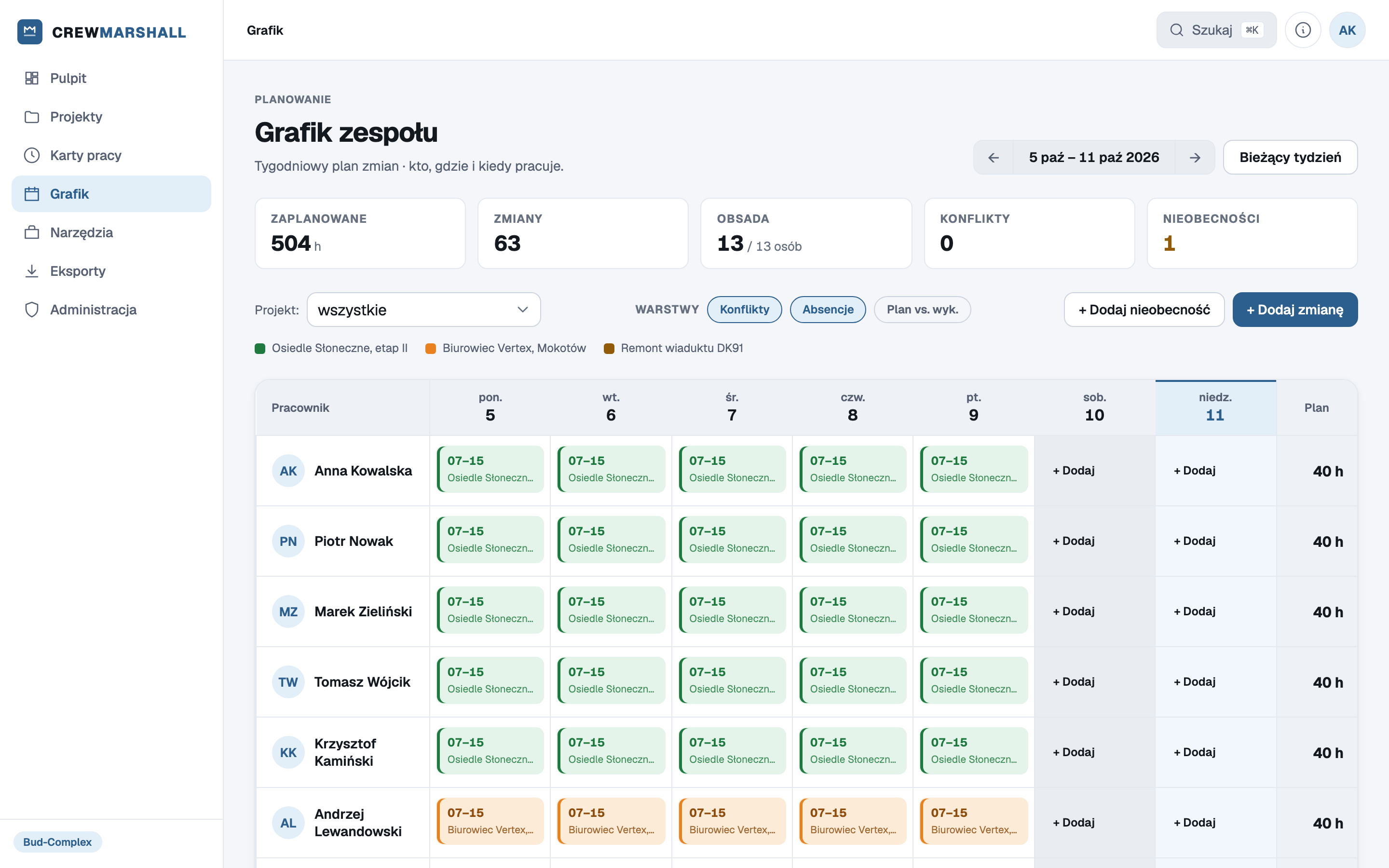Viewport: 1389px width, 868px height.
Task: Open the Szukaj search field
Action: (x=1216, y=30)
